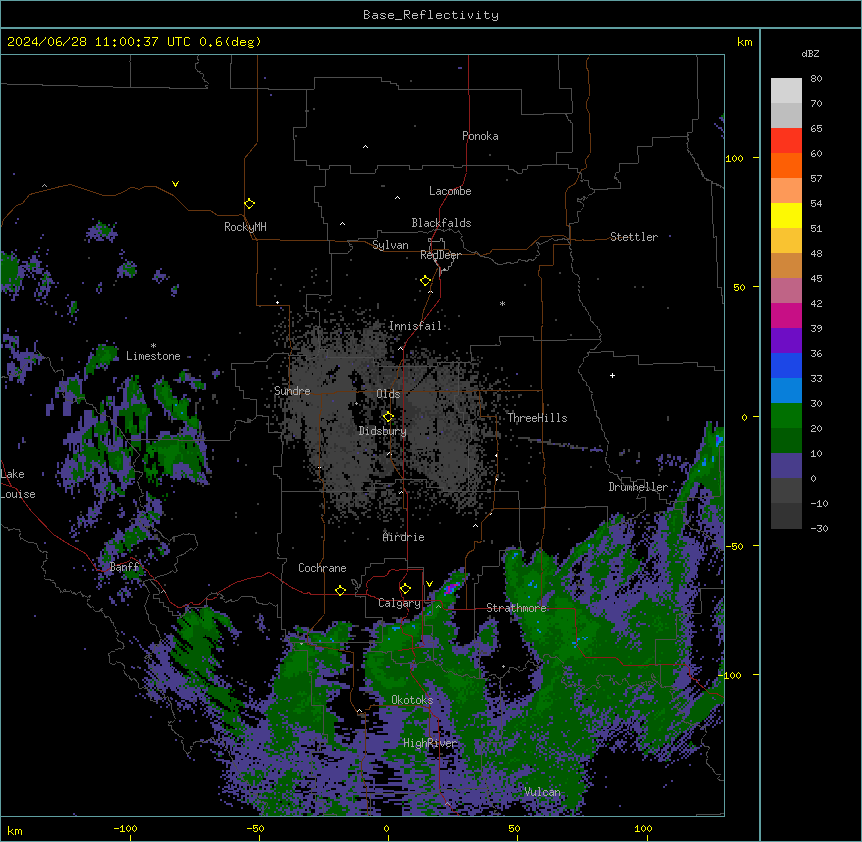Screen dimensions: 862x842
Task: Click the Innisfail city label
Action: [415, 326]
